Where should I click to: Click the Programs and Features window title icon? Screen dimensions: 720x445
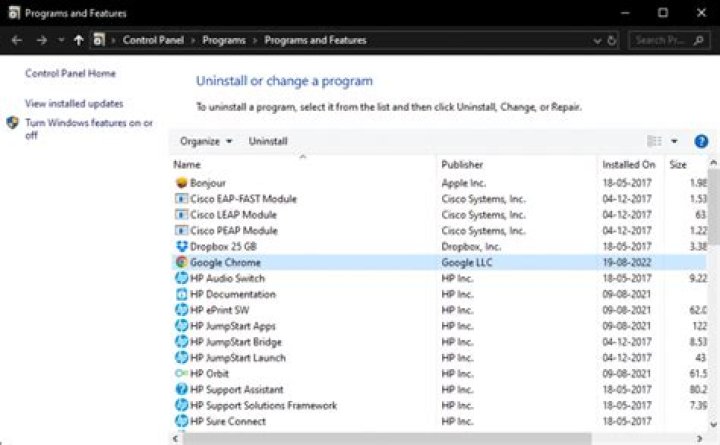pyautogui.click(x=14, y=13)
